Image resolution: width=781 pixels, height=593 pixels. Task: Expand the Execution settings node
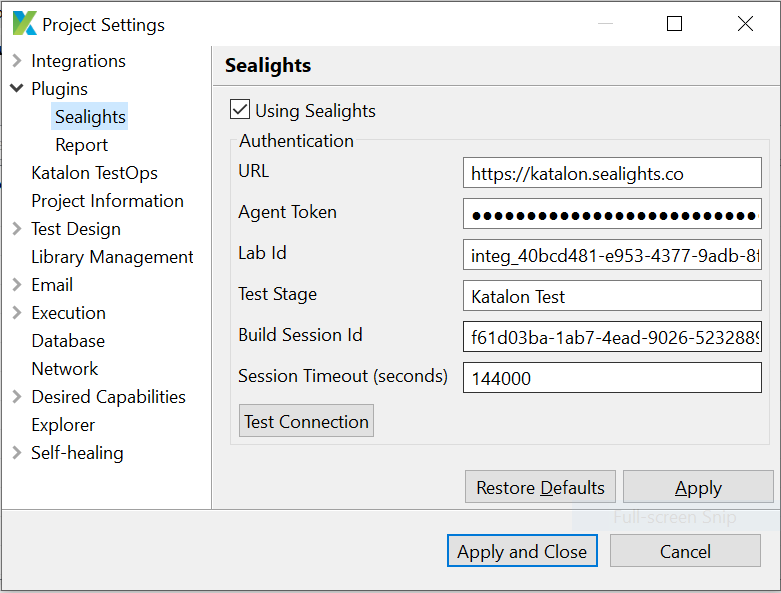[x=17, y=313]
